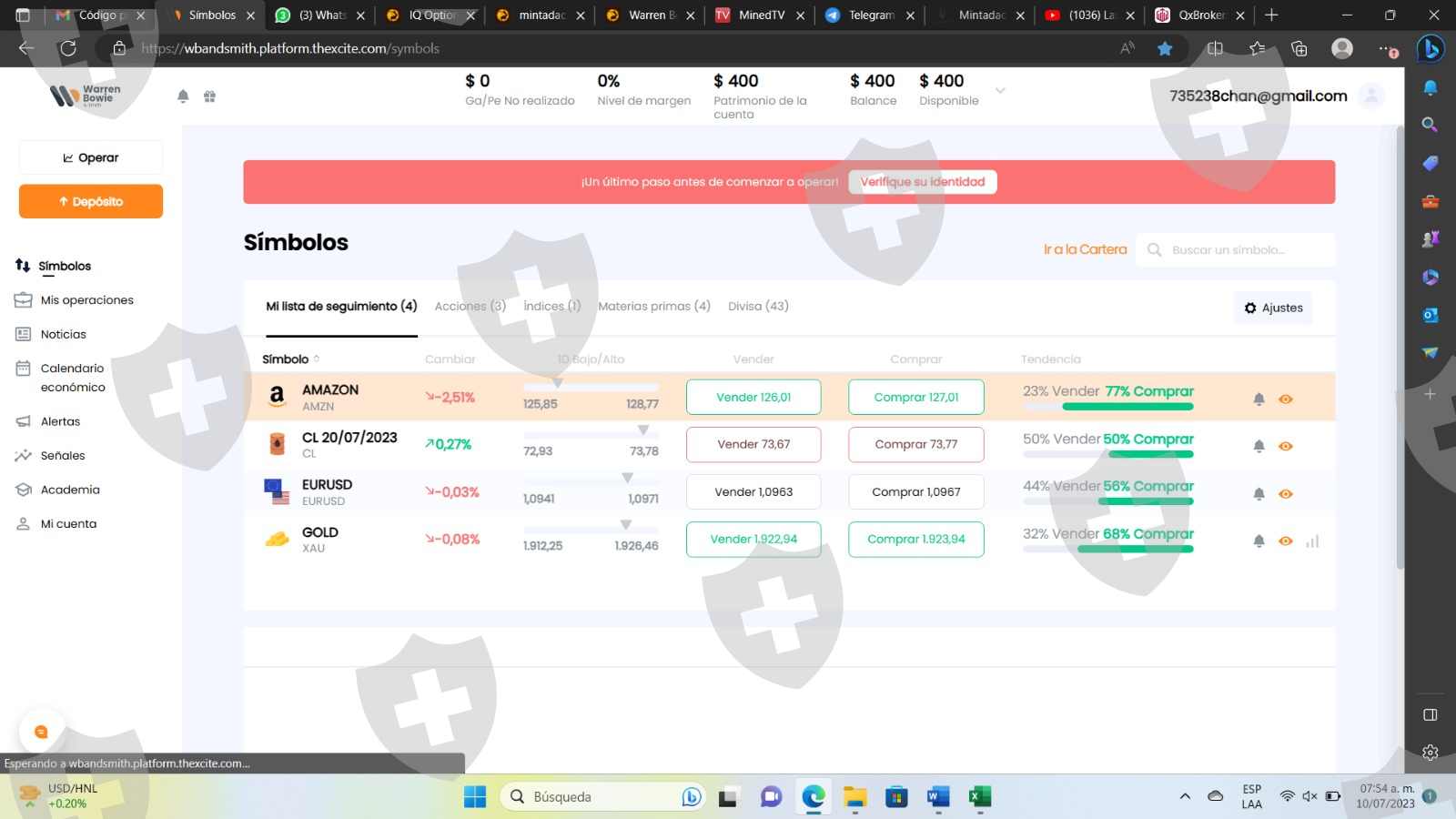Click the AMAZON low/high range bar
The width and height of the screenshot is (1456, 819).
click(591, 388)
